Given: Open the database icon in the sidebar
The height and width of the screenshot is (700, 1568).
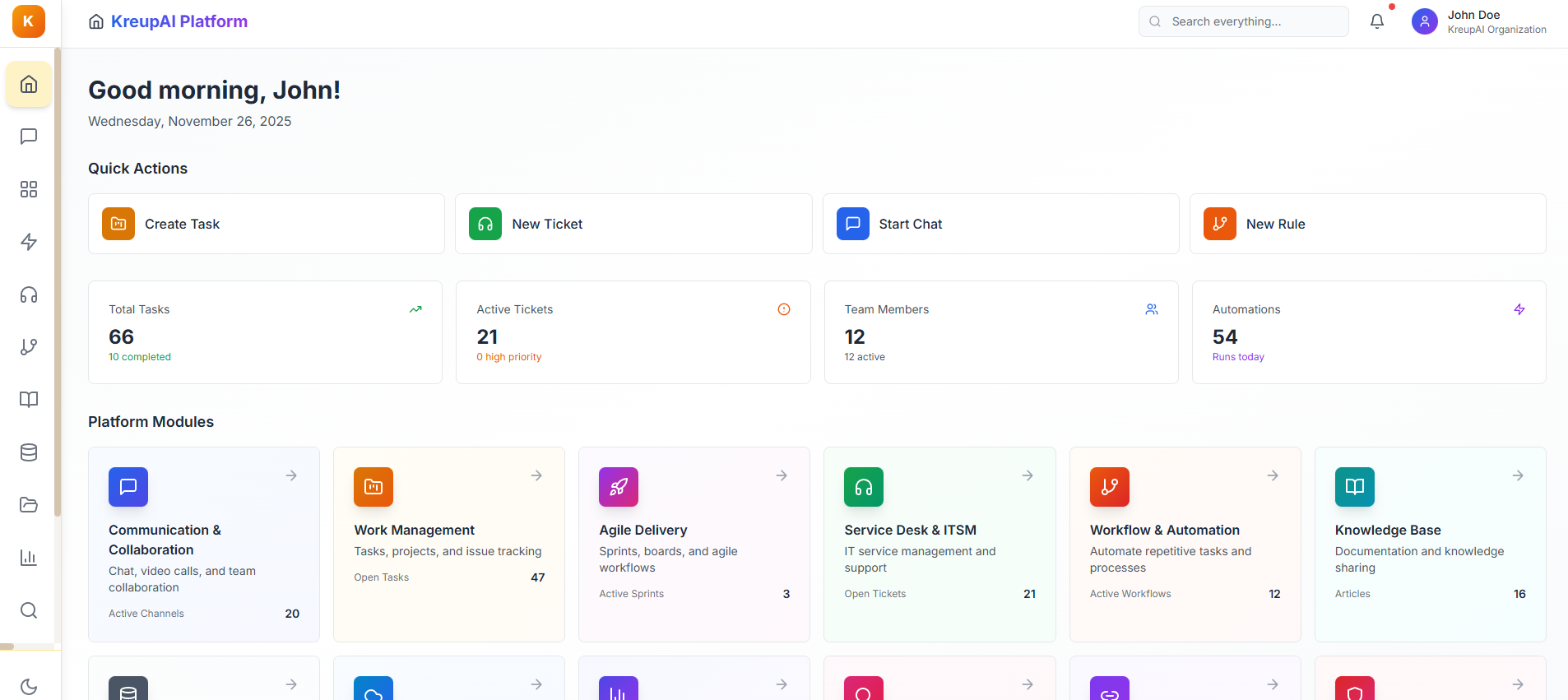Looking at the screenshot, I should click(x=29, y=452).
